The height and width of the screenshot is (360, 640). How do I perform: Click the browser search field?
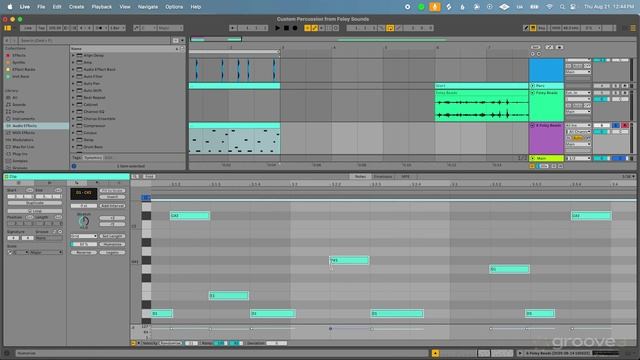click(95, 40)
